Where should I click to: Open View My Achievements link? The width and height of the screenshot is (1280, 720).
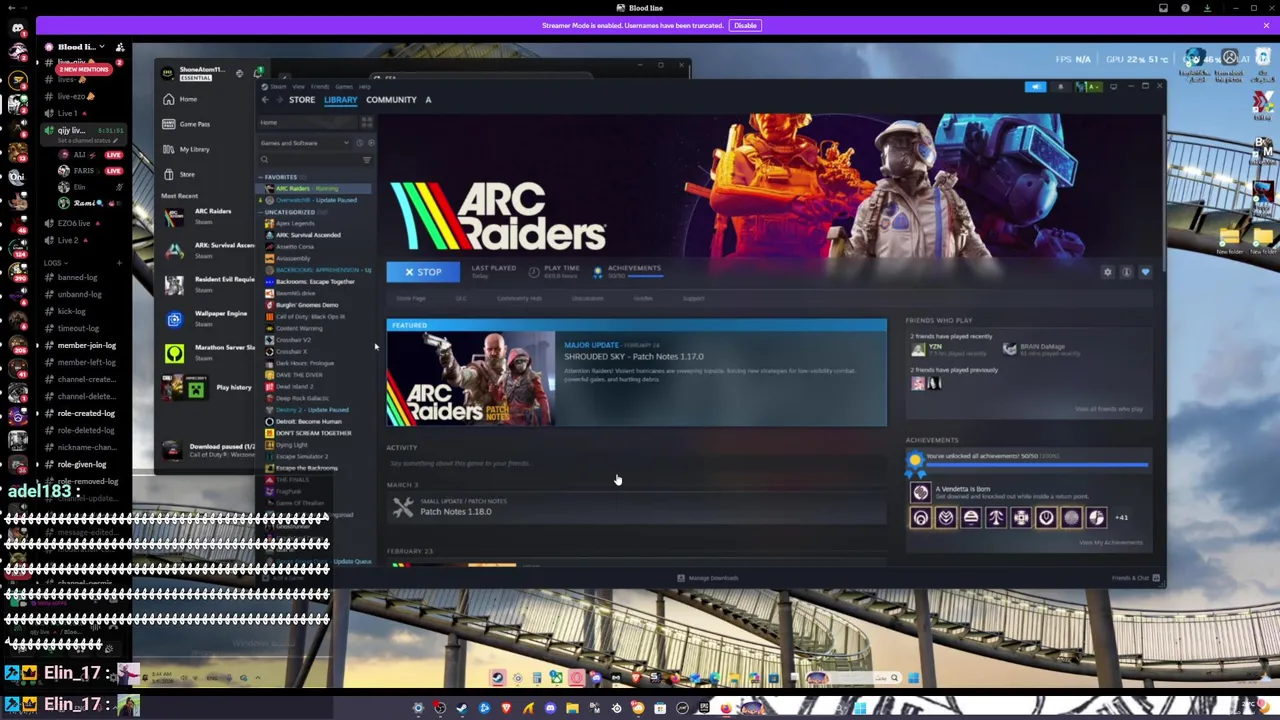1110,543
